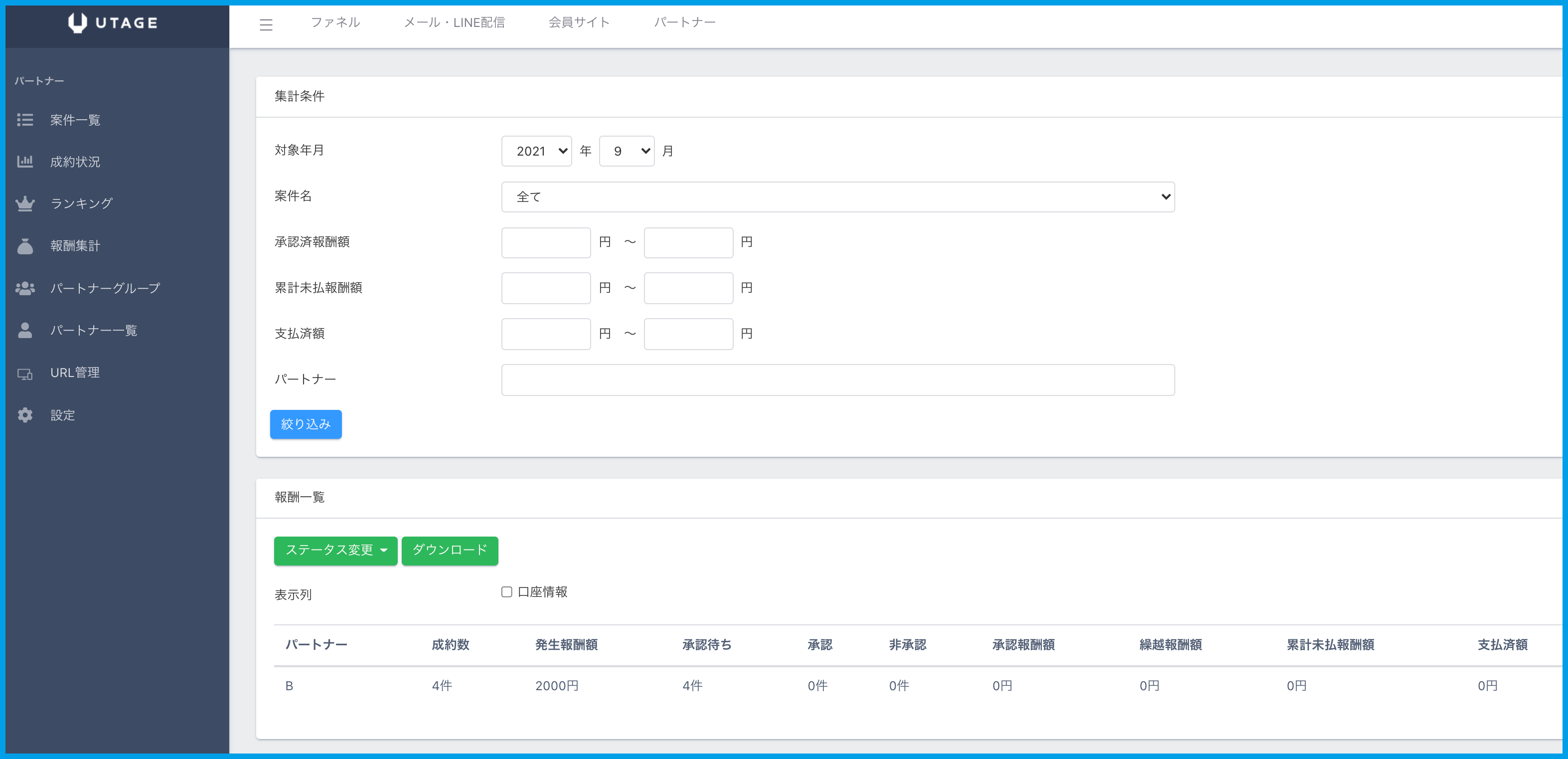Click the 案件一覧 list icon in sidebar
This screenshot has height=759, width=1568.
coord(25,120)
